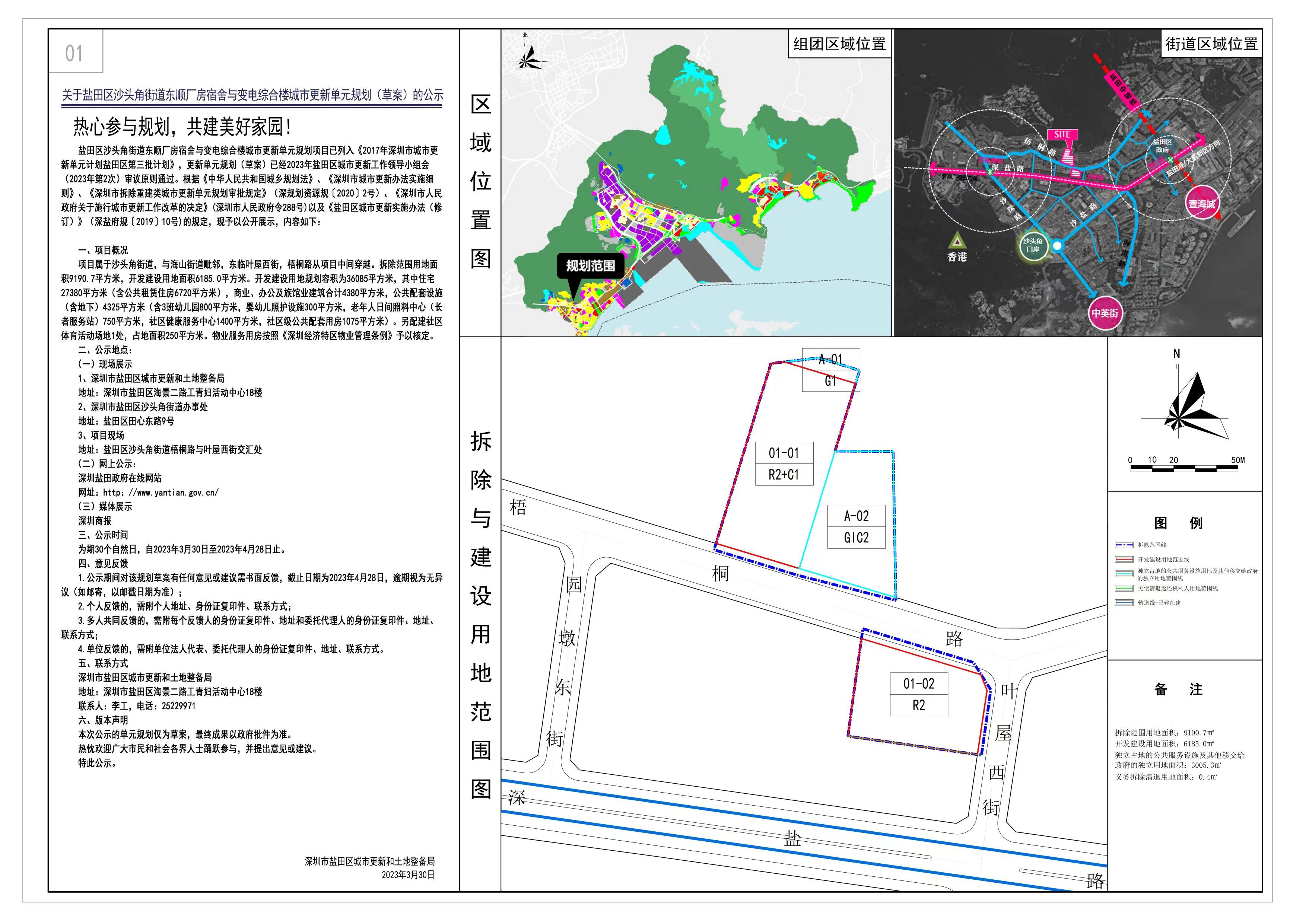Viewport: 1306px width, 924px height.
Task: Click the black 规划范围 callout bubble
Action: tap(590, 266)
